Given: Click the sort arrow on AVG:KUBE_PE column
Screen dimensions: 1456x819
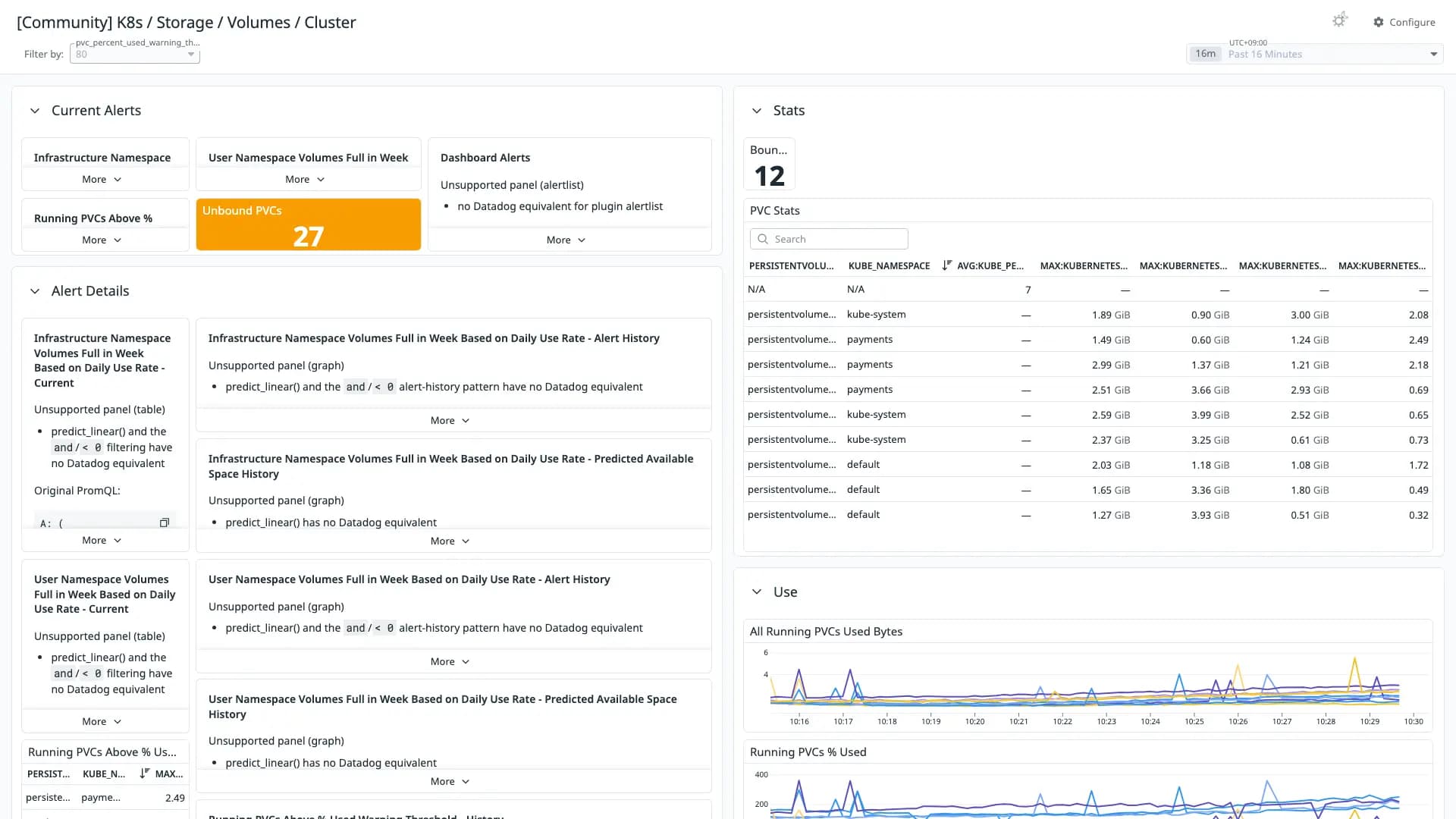Looking at the screenshot, I should click(946, 265).
